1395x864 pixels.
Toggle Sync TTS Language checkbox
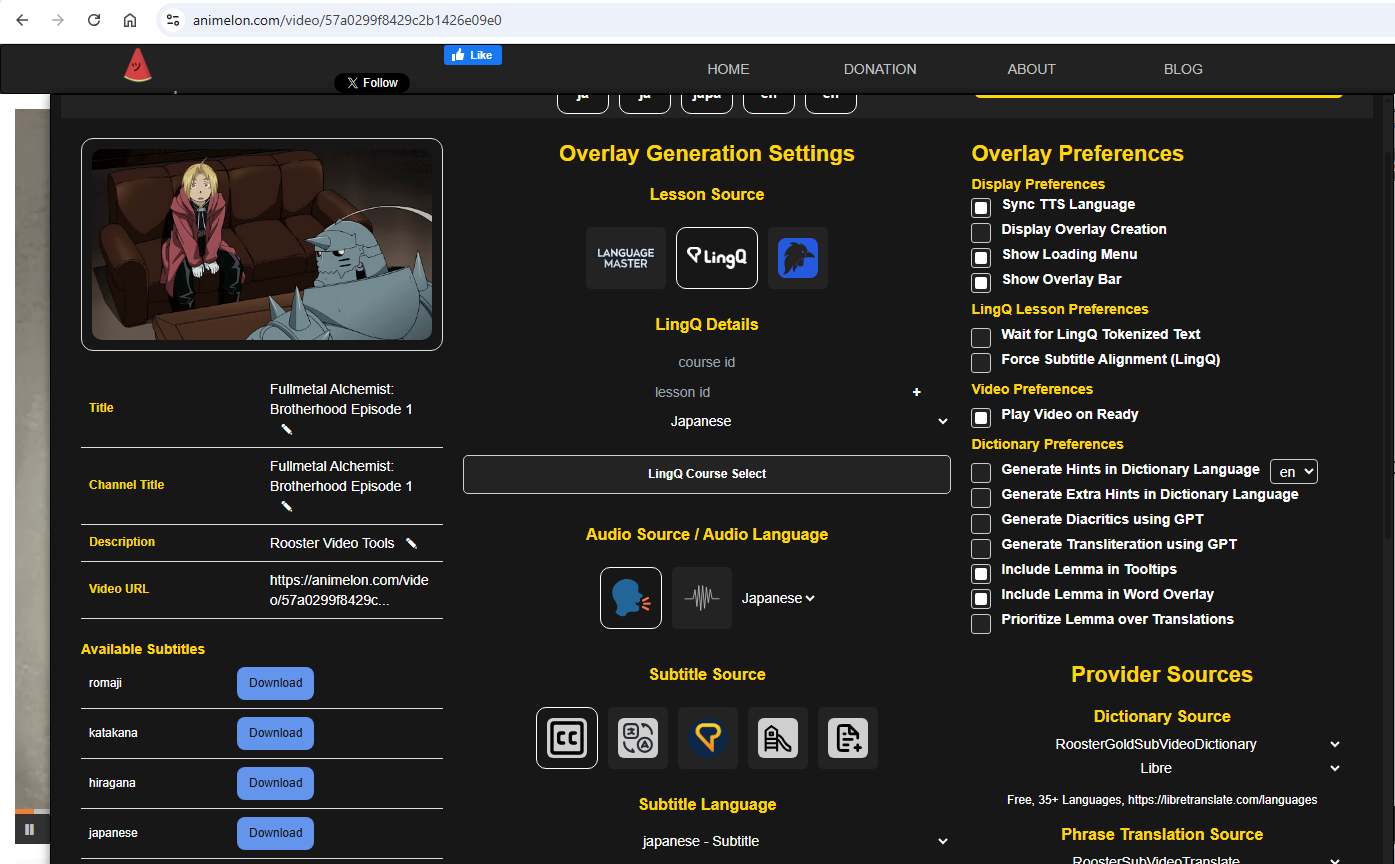pyautogui.click(x=981, y=207)
